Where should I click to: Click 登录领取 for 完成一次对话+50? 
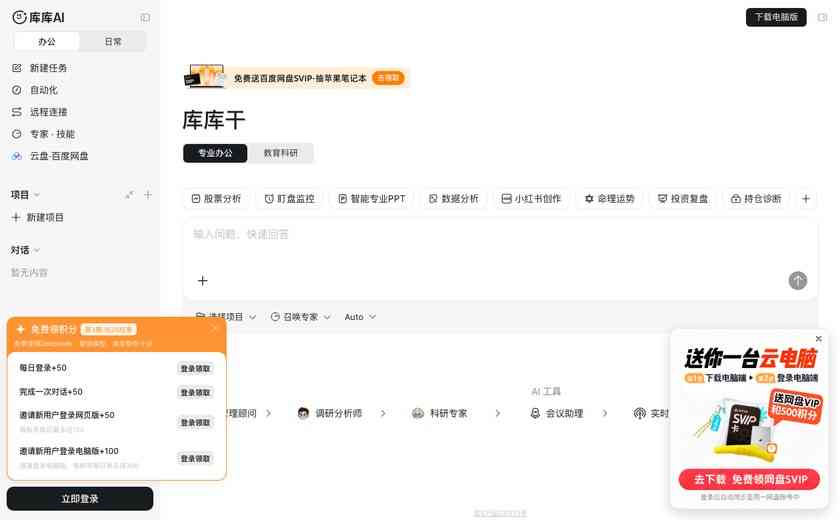coord(196,393)
